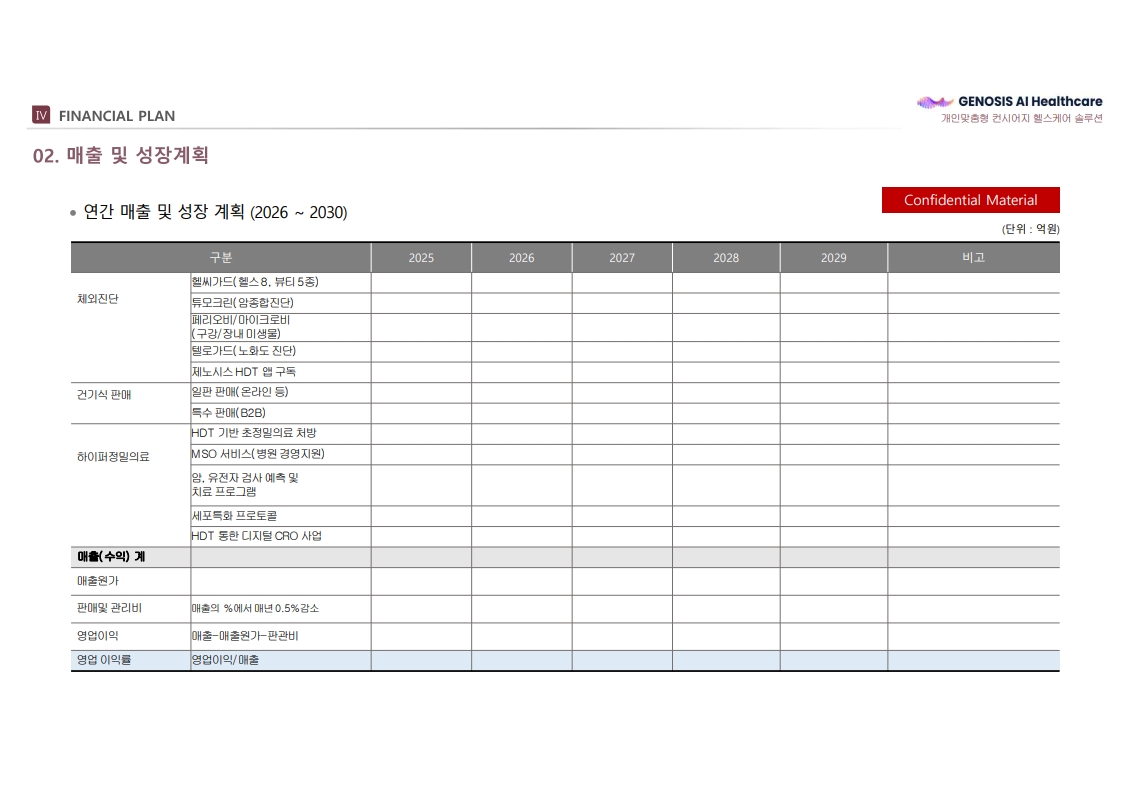Click the 2025 cell for 매출원가 row
The width and height of the screenshot is (1121, 793).
click(x=421, y=581)
